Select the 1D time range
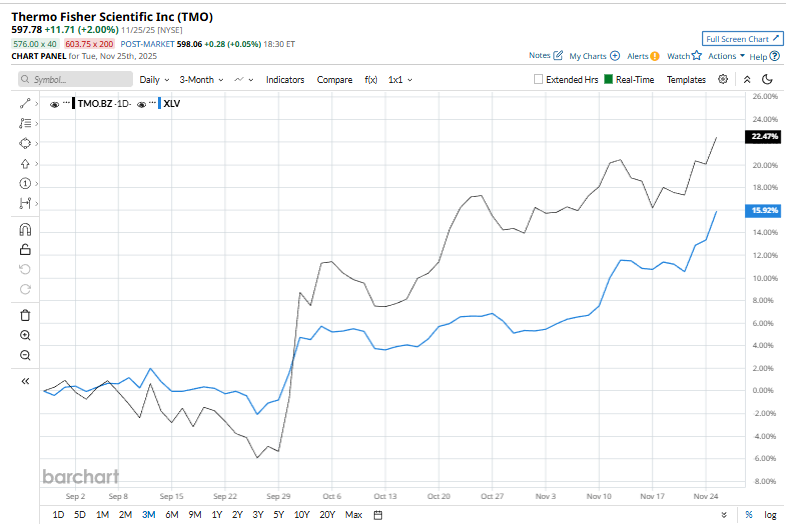This screenshot has width=786, height=527. coord(58,515)
